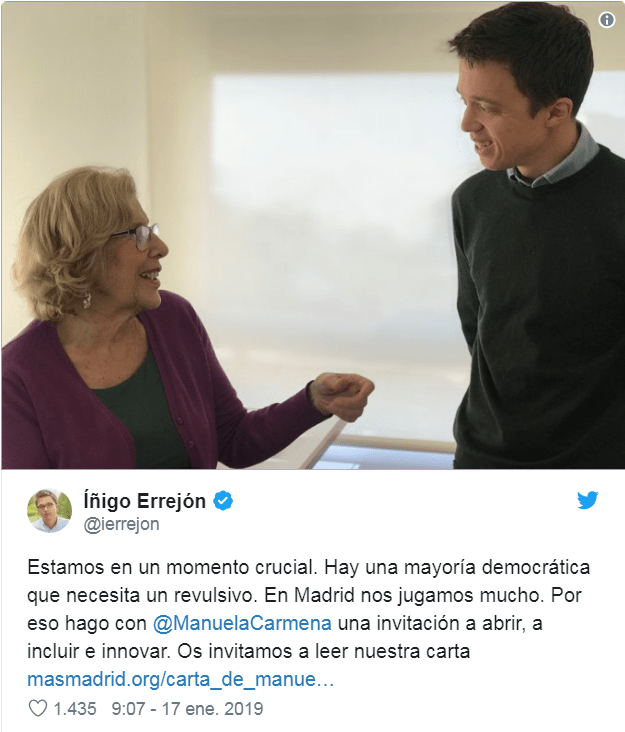Click the blue verified badge

point(223,501)
